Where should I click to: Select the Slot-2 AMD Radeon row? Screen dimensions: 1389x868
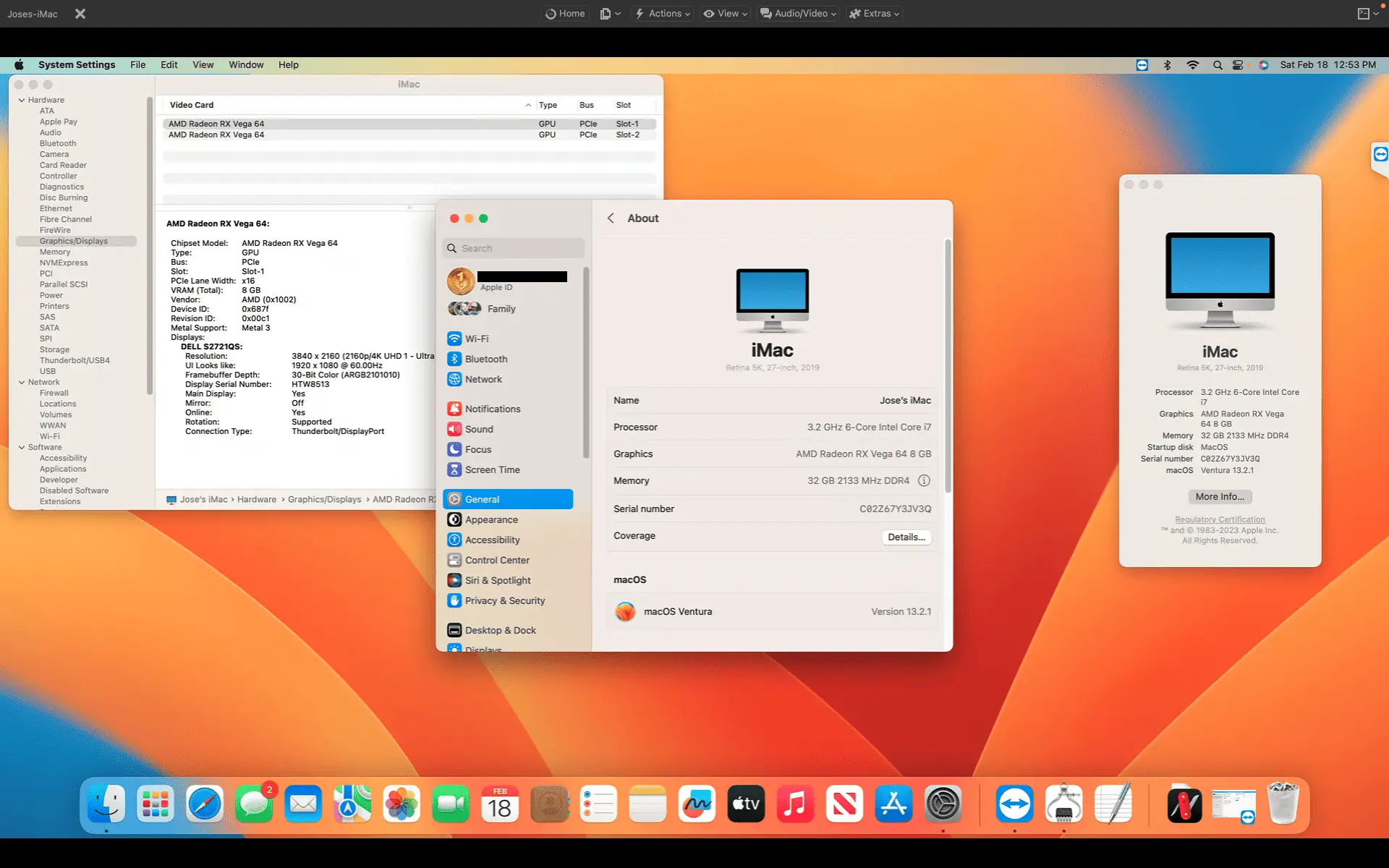tap(409, 135)
